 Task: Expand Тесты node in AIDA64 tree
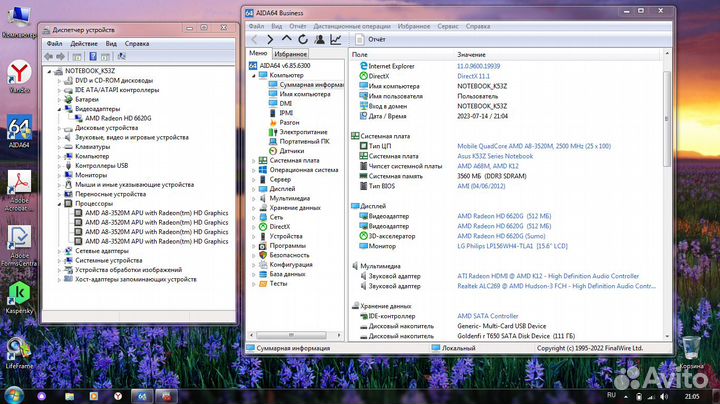(253, 284)
